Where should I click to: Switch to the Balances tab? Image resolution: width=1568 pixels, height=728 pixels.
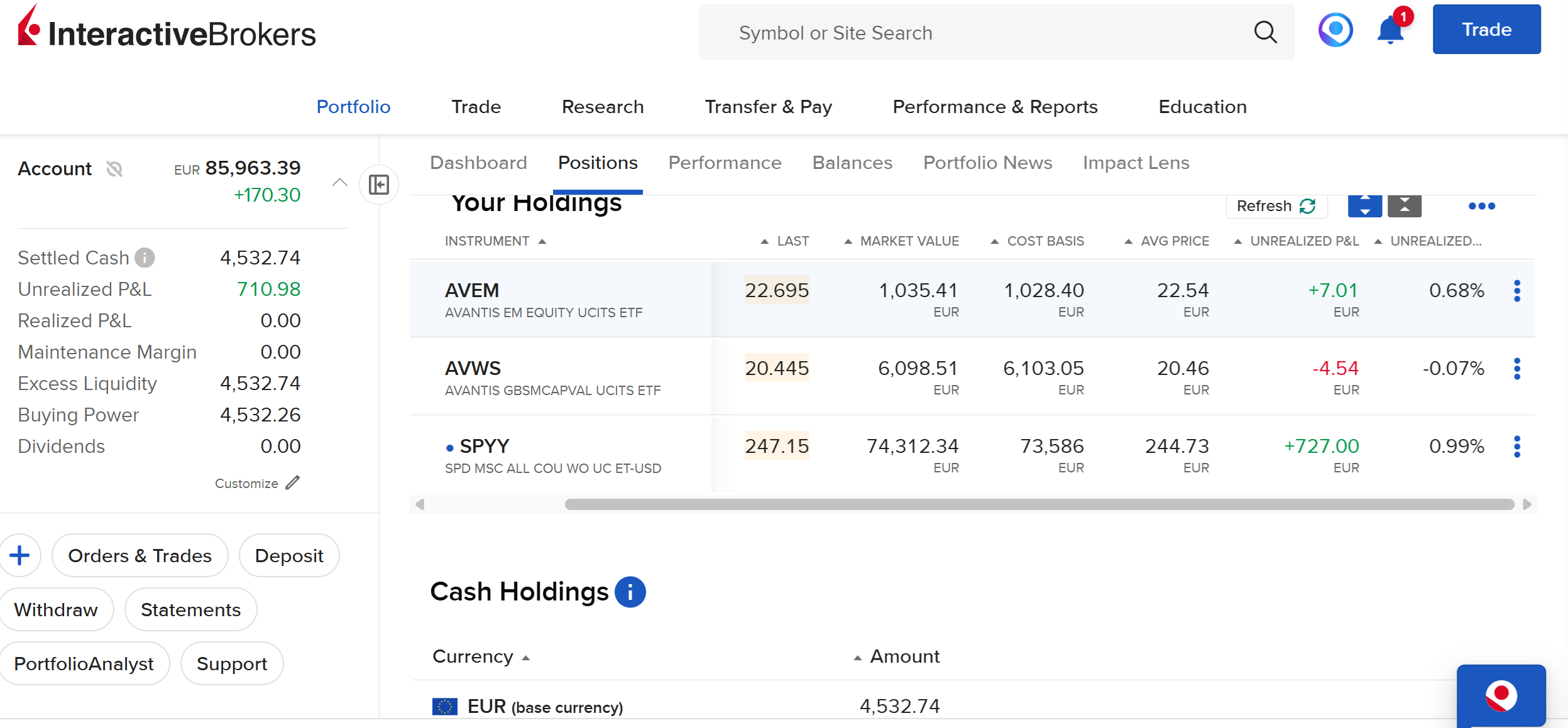coord(852,163)
